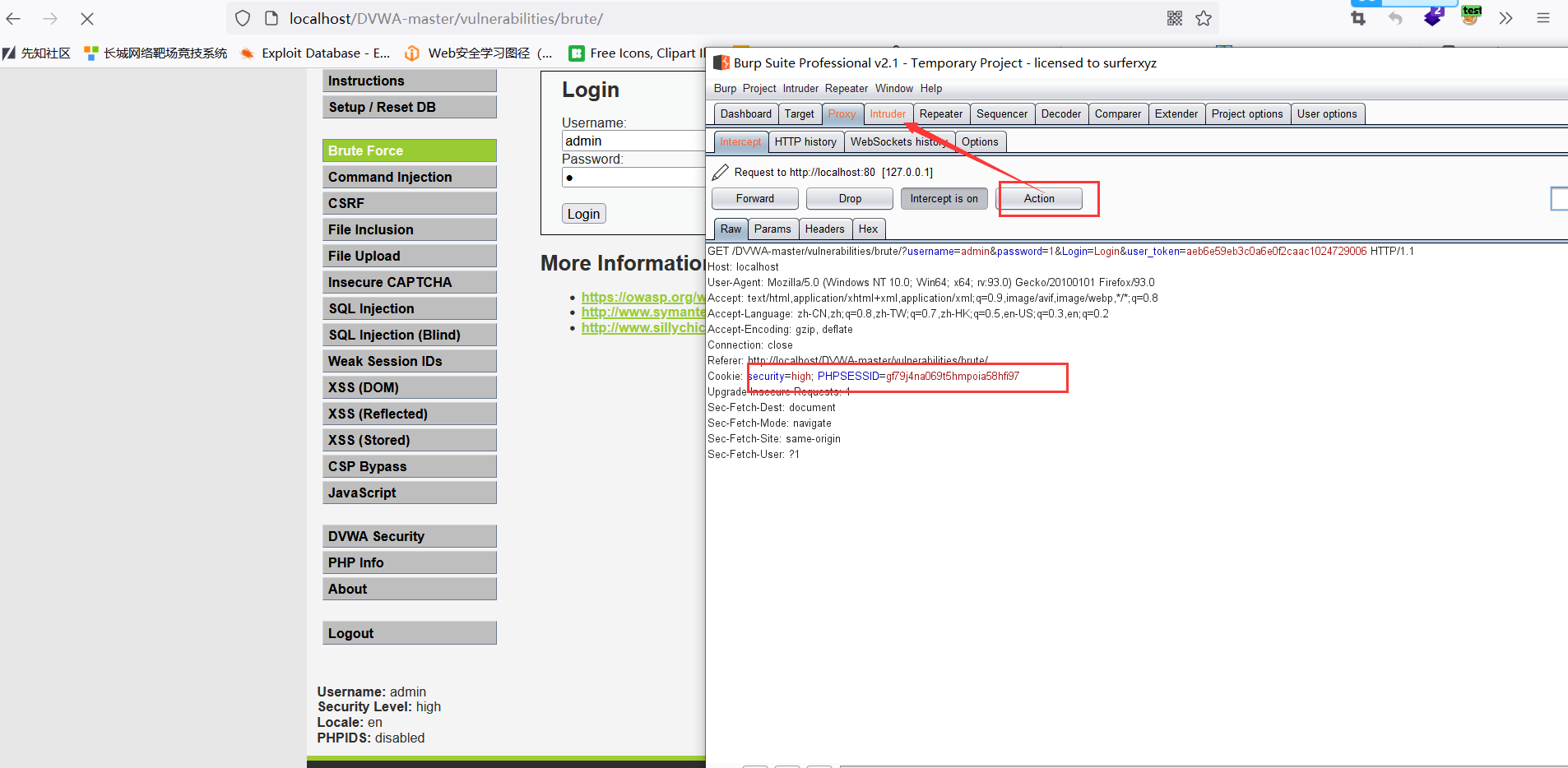Click the Burp Suite logo icon
Image resolution: width=1568 pixels, height=768 pixels.
721,62
